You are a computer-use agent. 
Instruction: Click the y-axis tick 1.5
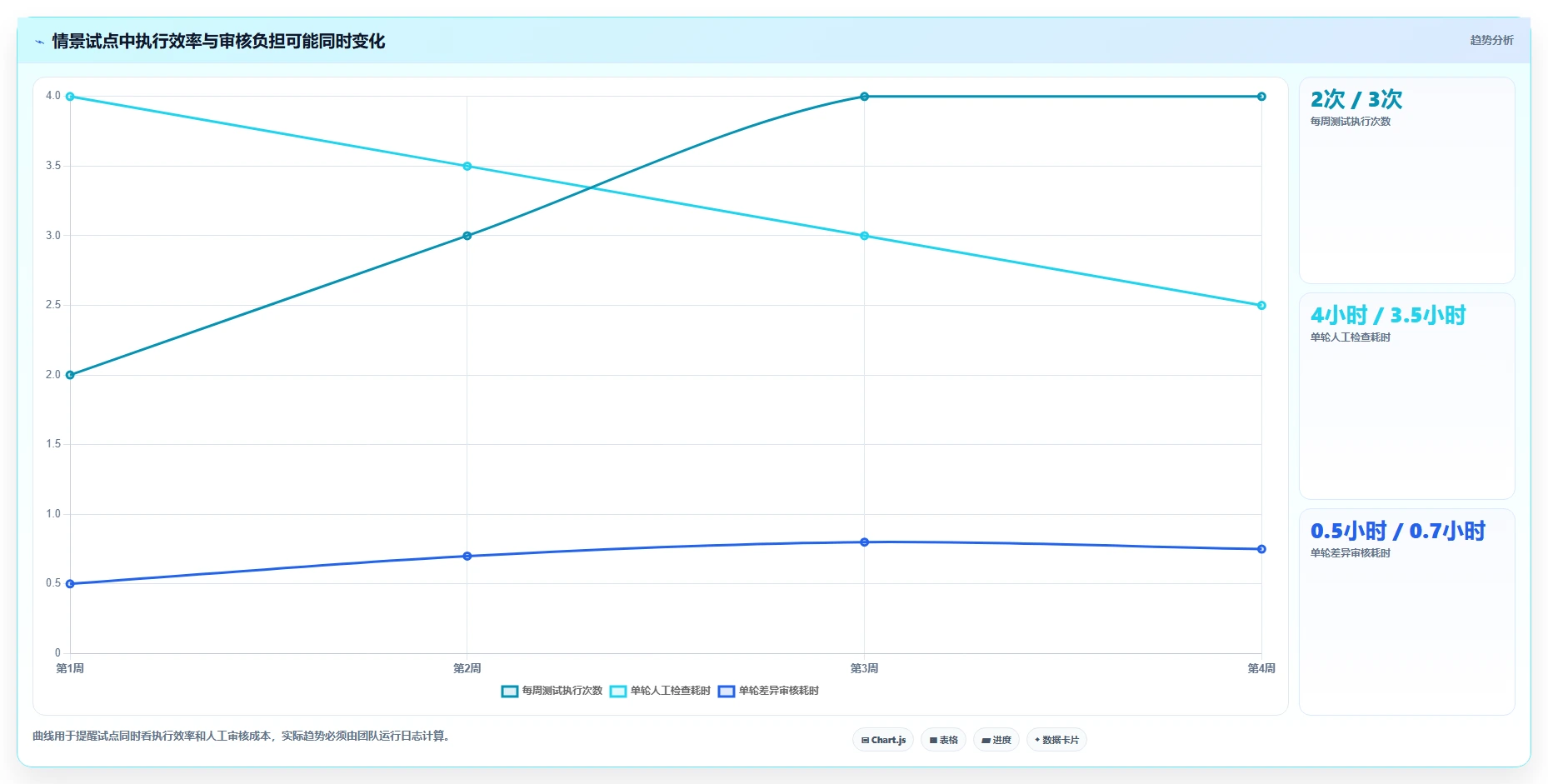(53, 444)
